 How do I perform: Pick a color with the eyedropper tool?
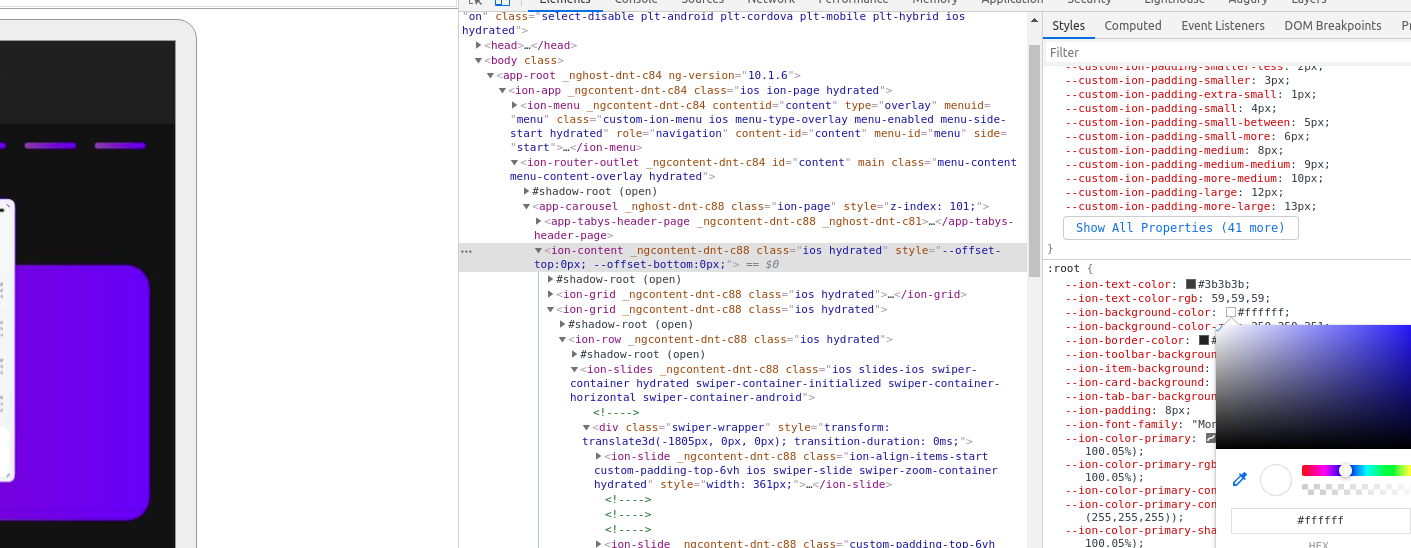click(1240, 479)
